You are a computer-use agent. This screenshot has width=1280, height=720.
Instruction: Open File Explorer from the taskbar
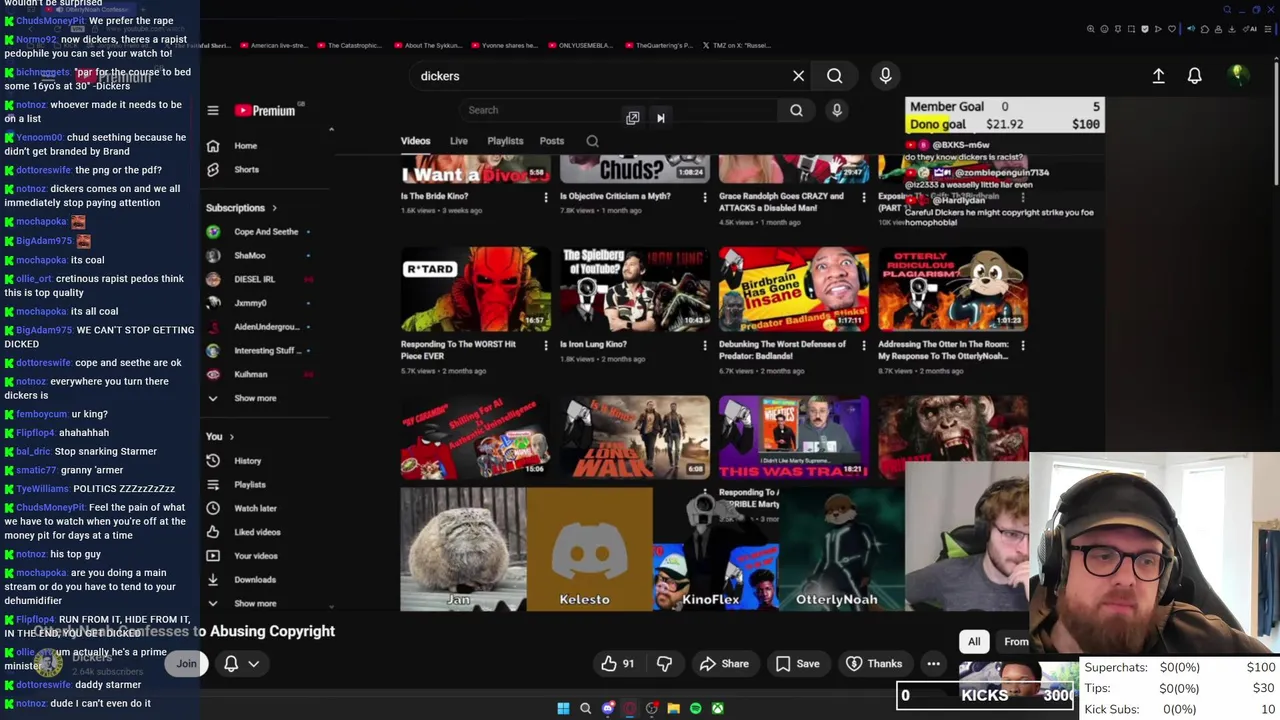click(673, 709)
